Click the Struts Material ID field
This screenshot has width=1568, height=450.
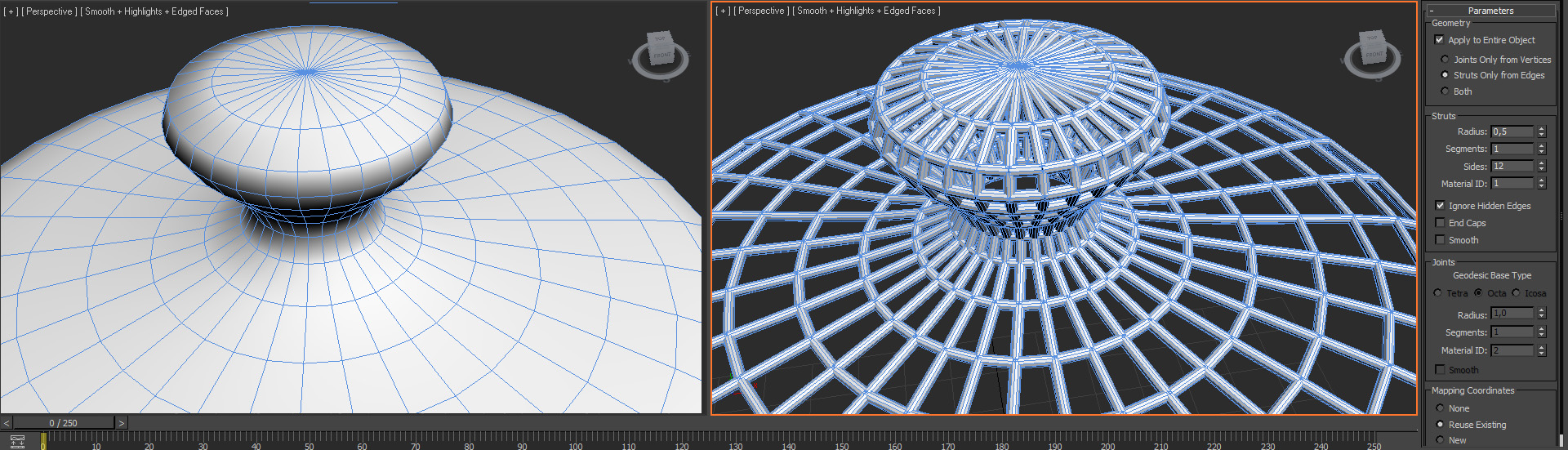pos(1512,184)
